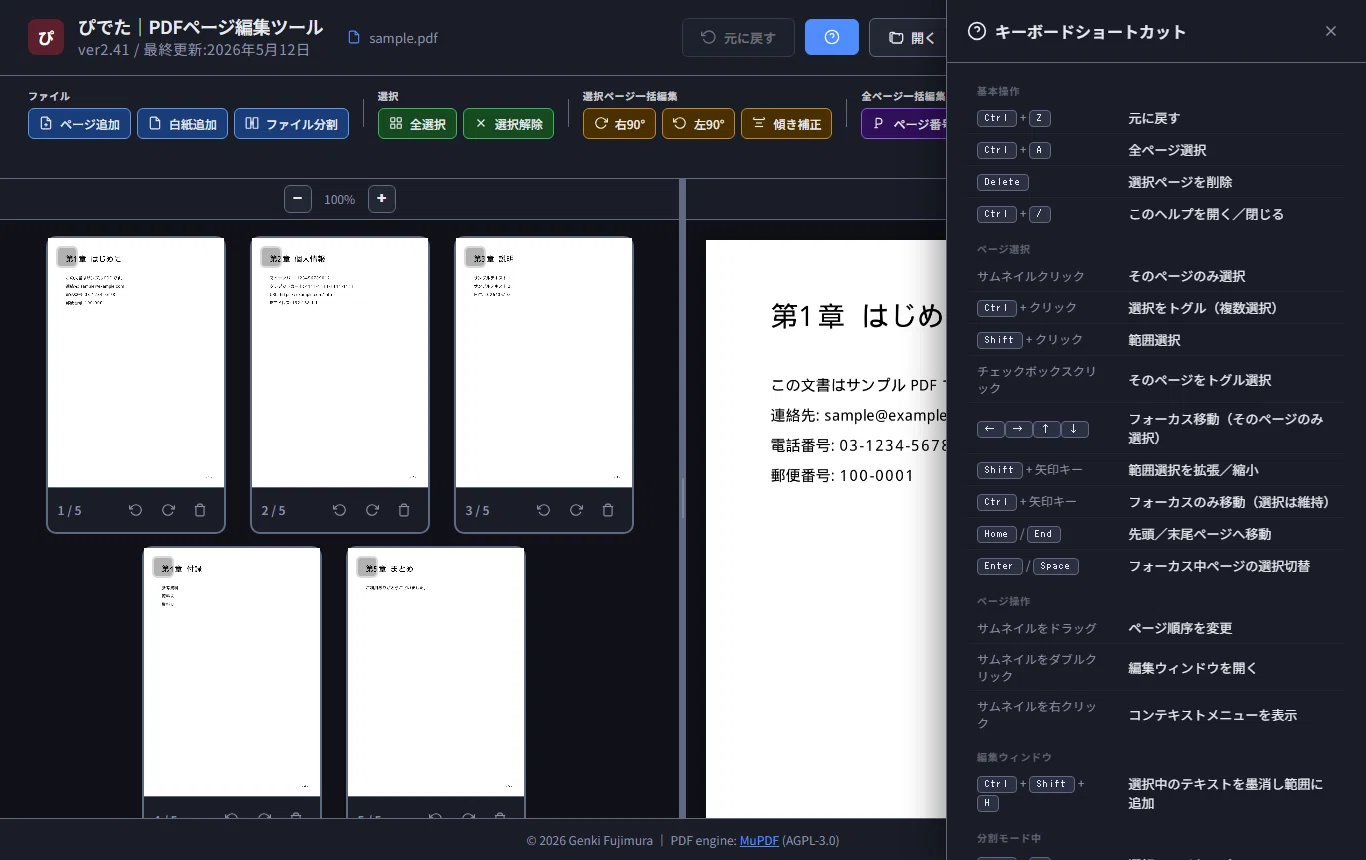Screen dimensions: 1366x860
Task: Zoom in thumbnails with plus button
Action: pyautogui.click(x=382, y=199)
